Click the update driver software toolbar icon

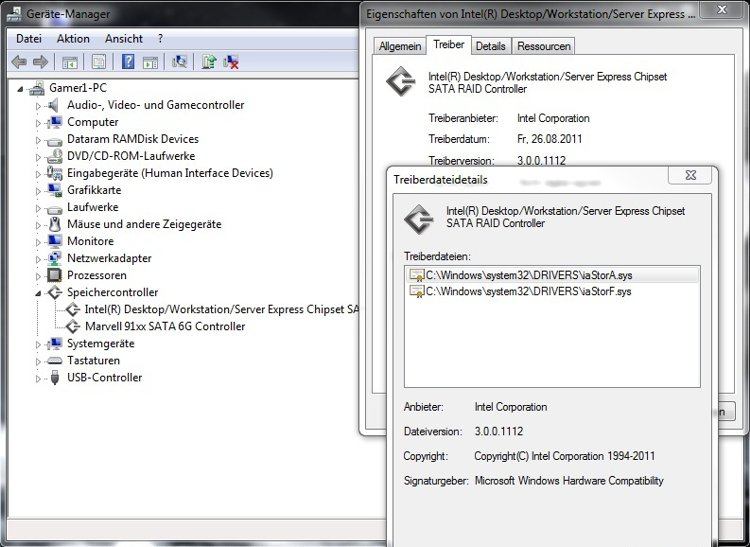point(209,62)
